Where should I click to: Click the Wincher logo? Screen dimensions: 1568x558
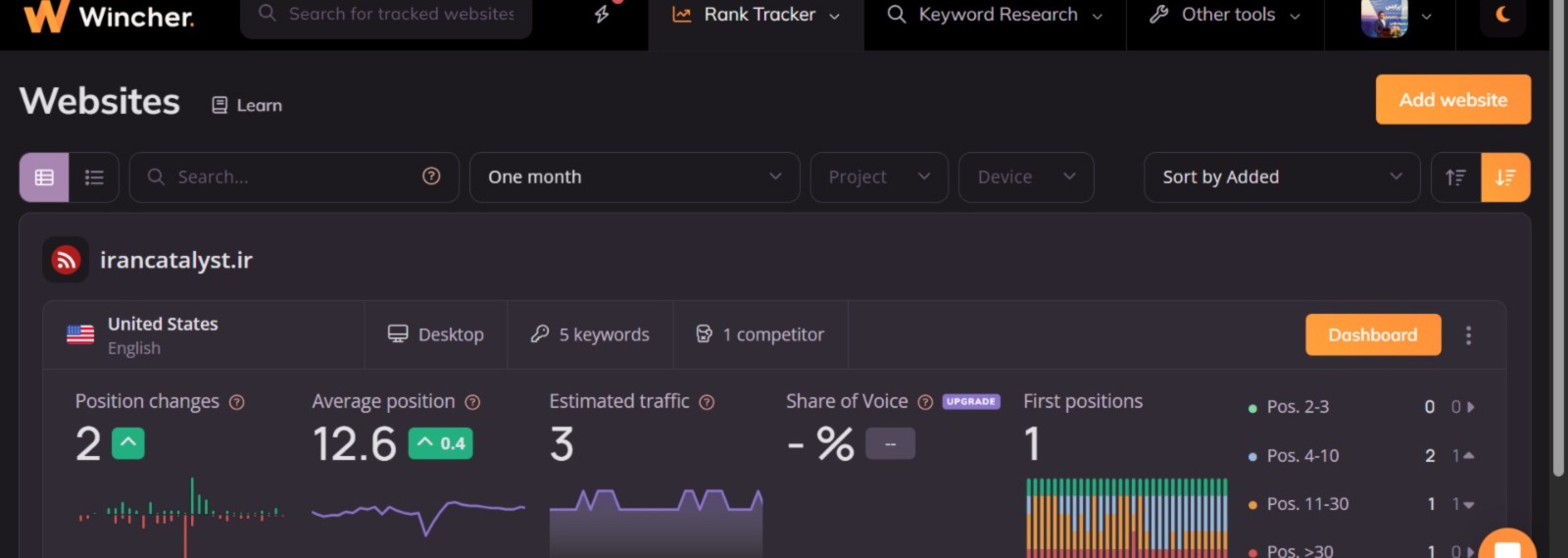tap(108, 16)
